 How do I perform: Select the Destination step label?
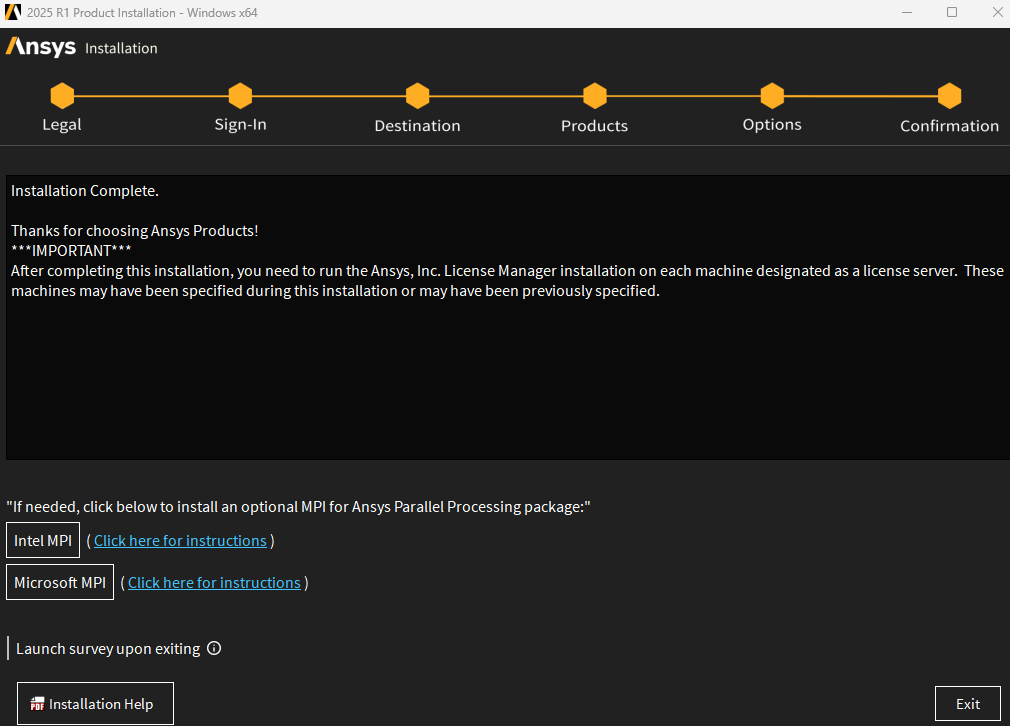[x=417, y=126]
